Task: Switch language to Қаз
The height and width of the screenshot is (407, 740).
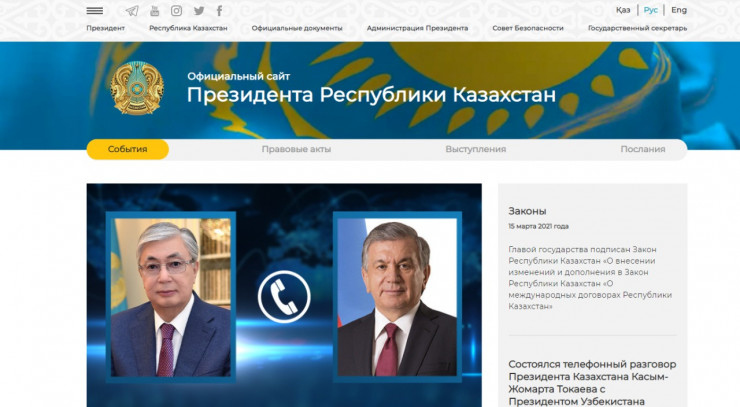Action: coord(623,10)
